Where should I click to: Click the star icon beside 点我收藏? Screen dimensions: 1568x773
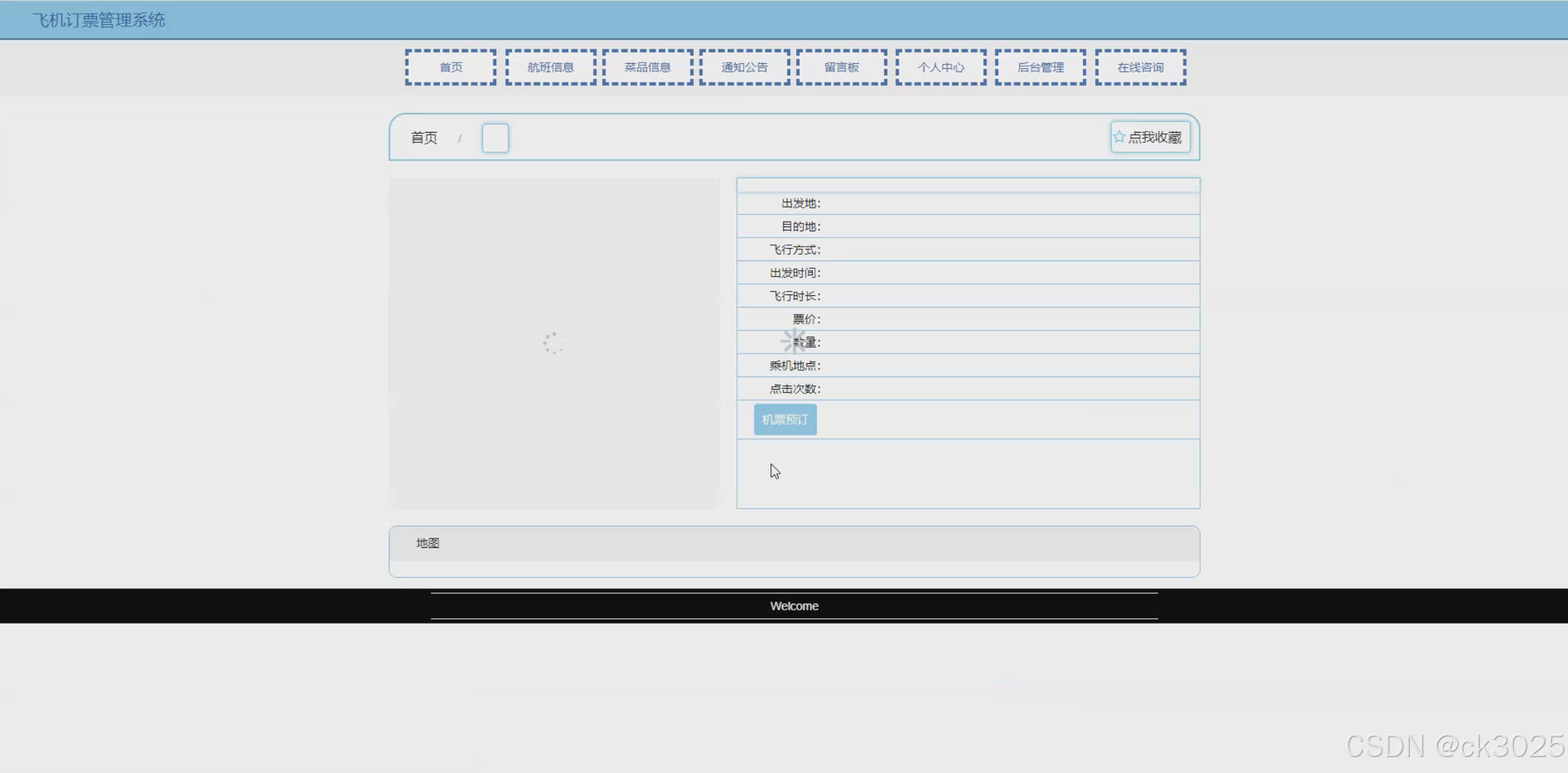click(x=1118, y=137)
